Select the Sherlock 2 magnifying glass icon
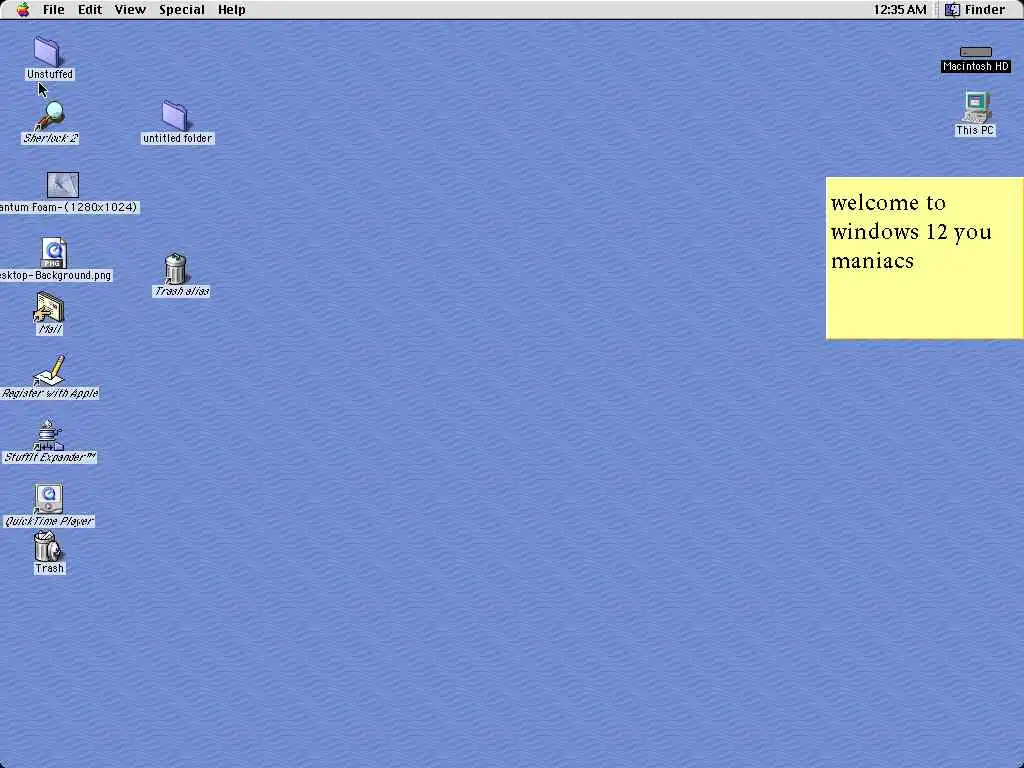 (x=50, y=115)
